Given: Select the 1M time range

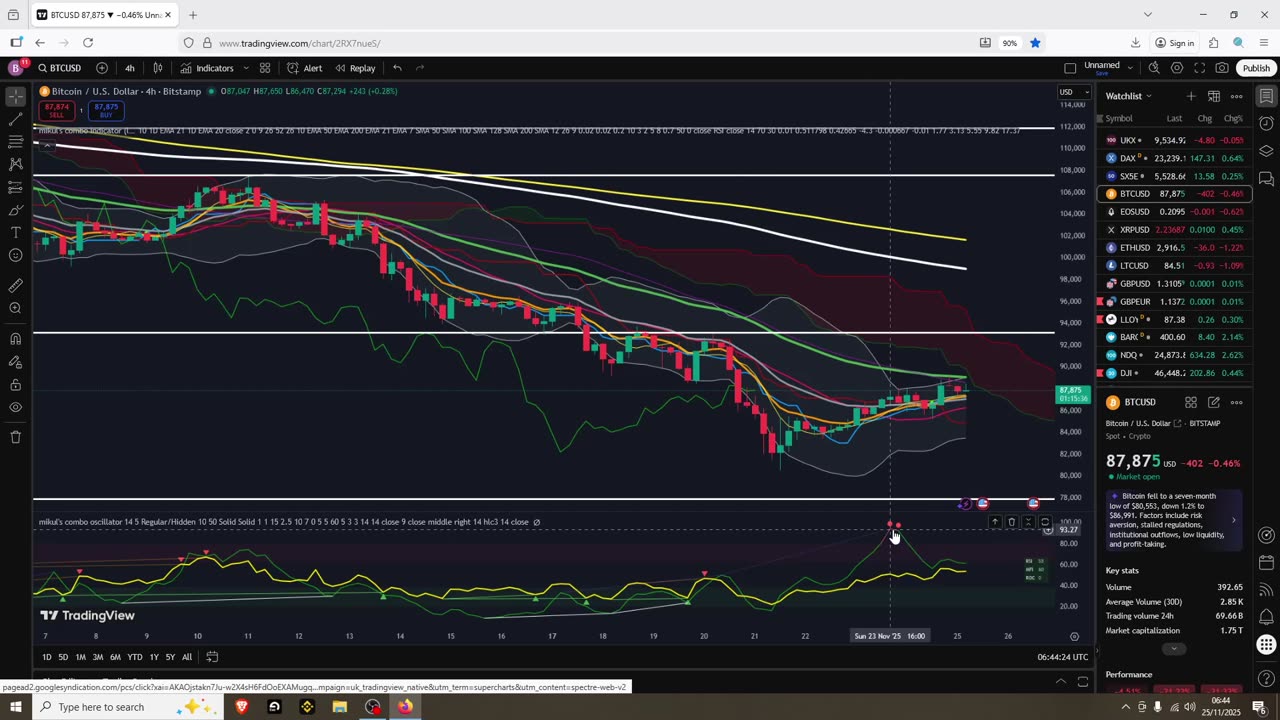Looking at the screenshot, I should (80, 657).
